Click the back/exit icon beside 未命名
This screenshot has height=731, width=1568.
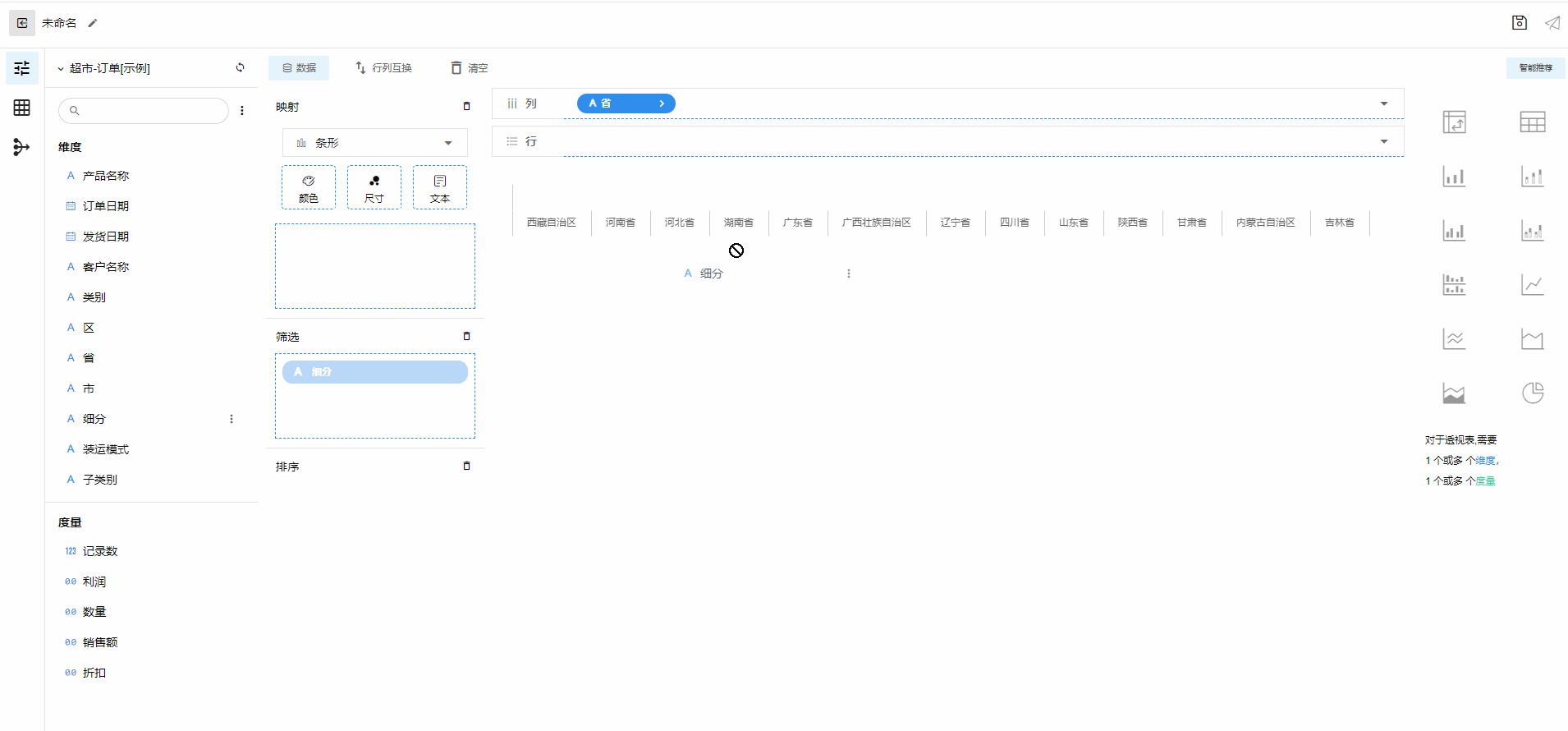(x=22, y=23)
